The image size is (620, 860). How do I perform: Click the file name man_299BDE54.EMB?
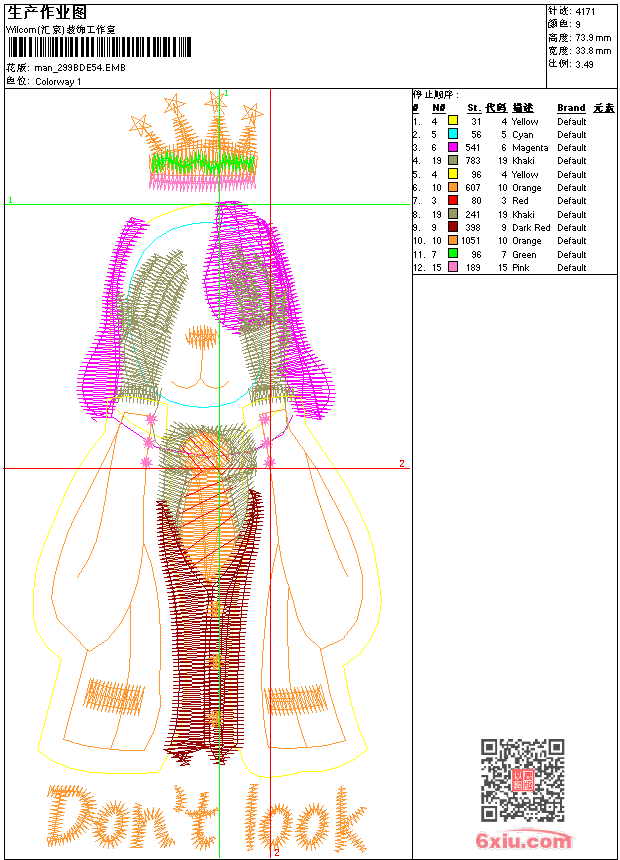(x=80, y=67)
